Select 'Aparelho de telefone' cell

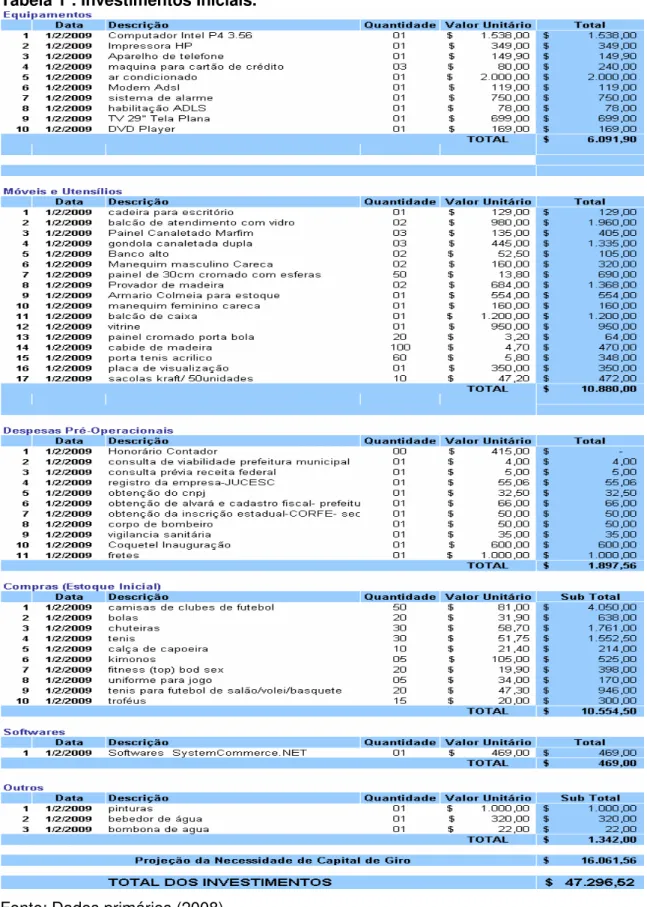165,56
